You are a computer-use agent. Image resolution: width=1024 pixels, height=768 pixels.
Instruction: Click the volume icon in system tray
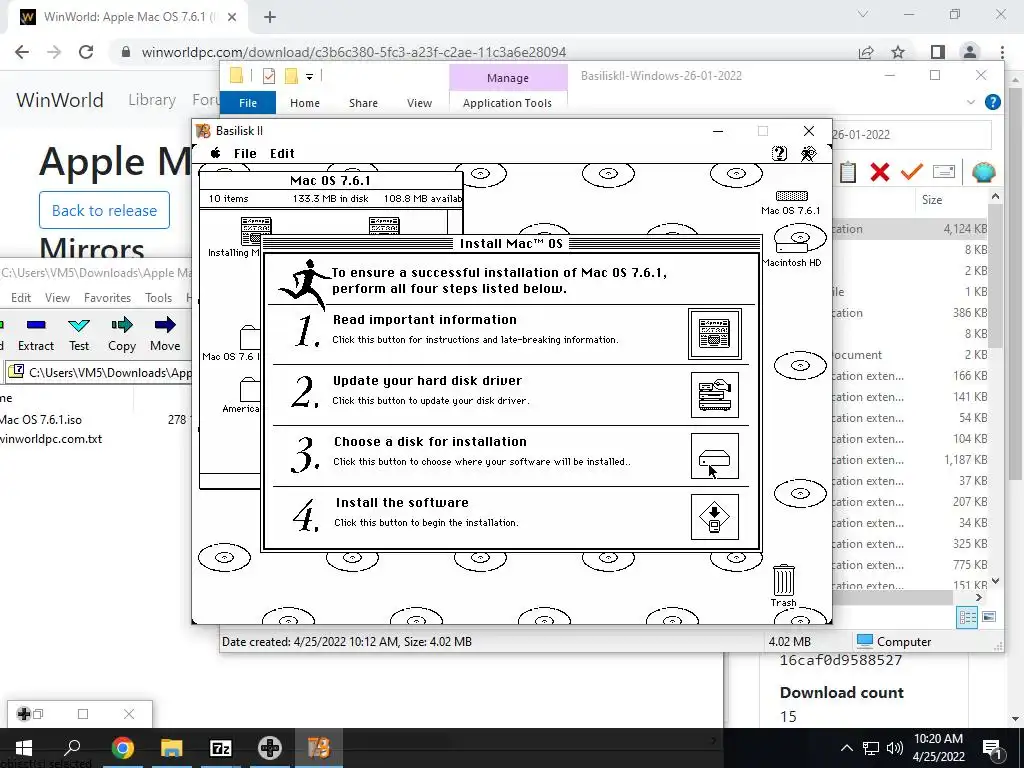point(895,748)
